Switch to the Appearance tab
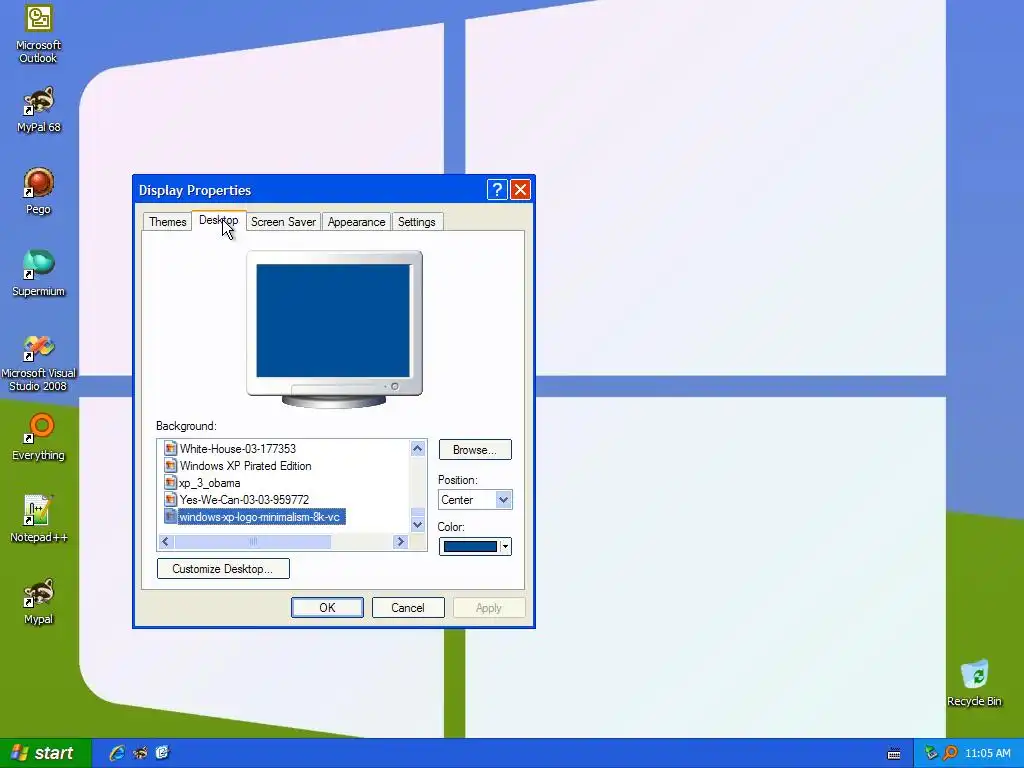 click(357, 222)
